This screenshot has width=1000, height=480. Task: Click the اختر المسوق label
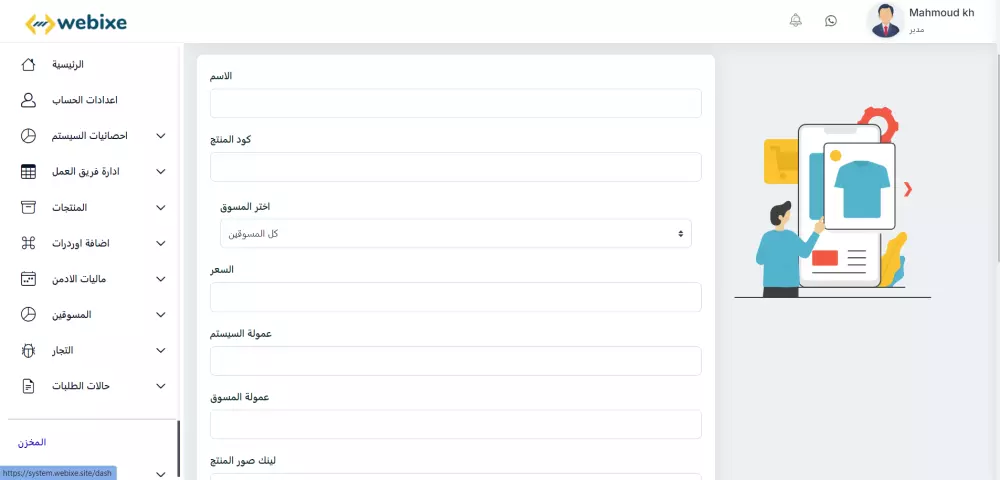(x=245, y=207)
